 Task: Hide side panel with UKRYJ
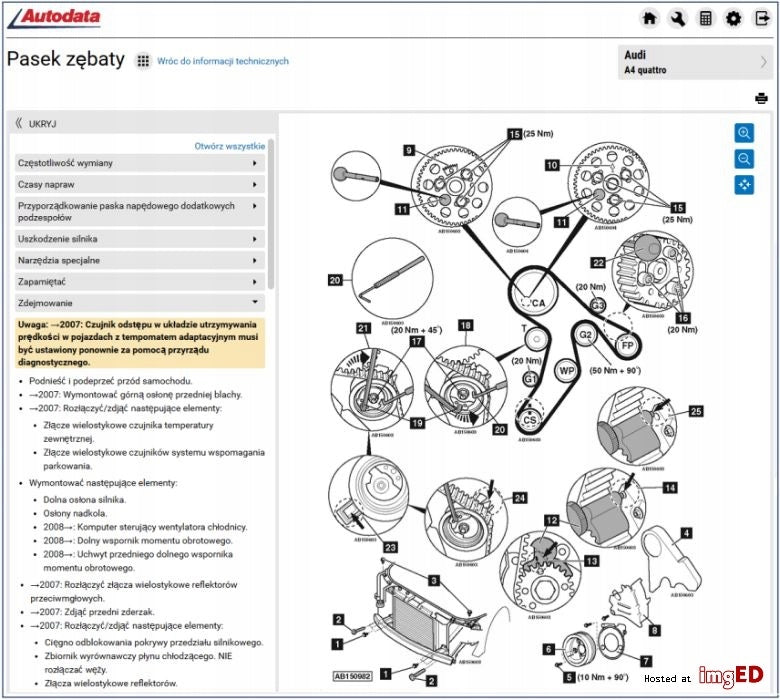coord(36,123)
